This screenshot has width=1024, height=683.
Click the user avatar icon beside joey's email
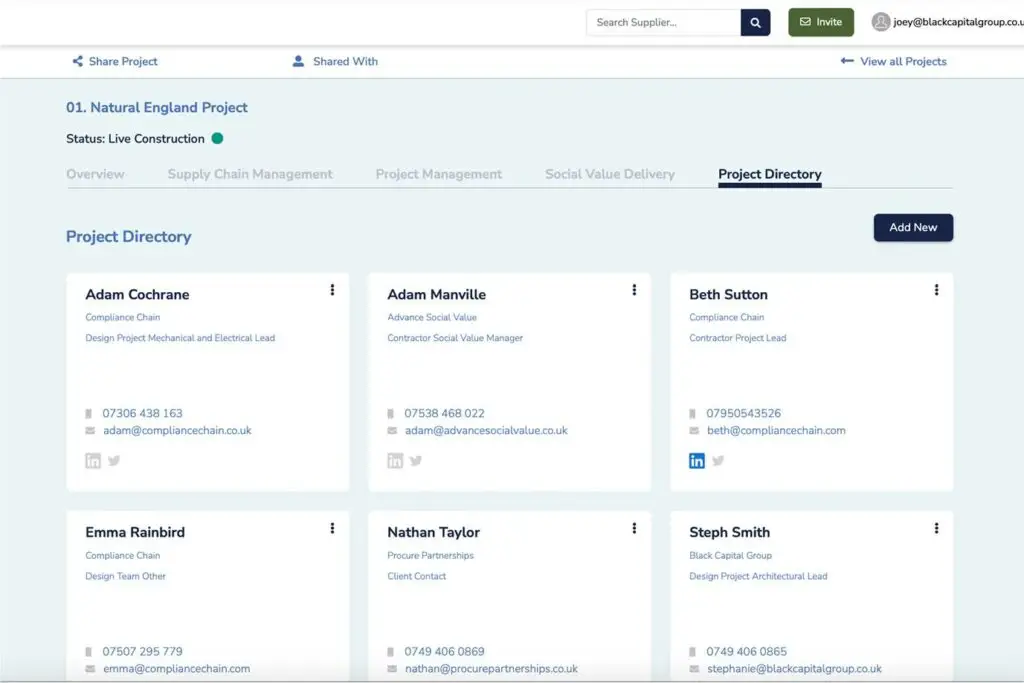880,22
